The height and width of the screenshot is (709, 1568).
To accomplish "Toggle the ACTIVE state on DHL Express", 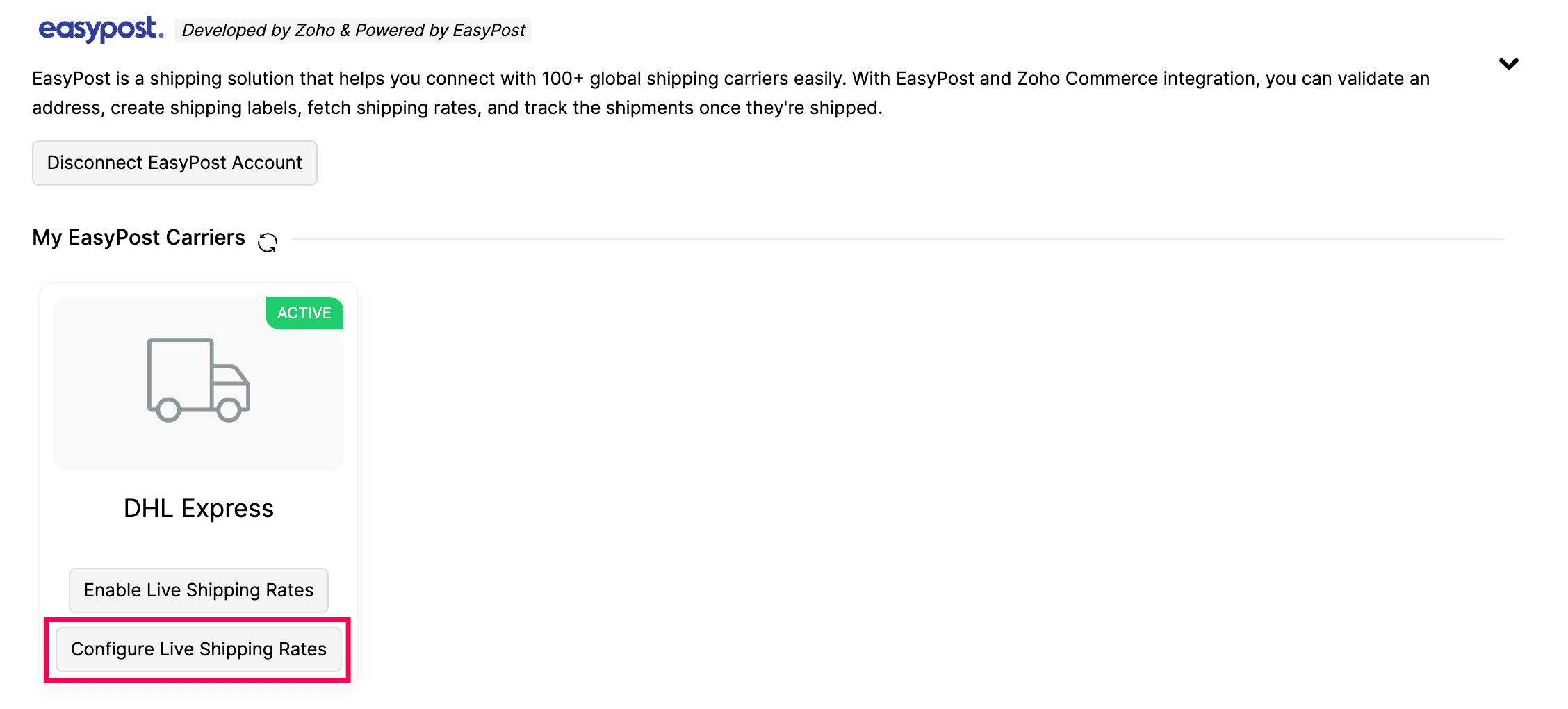I will click(x=304, y=313).
